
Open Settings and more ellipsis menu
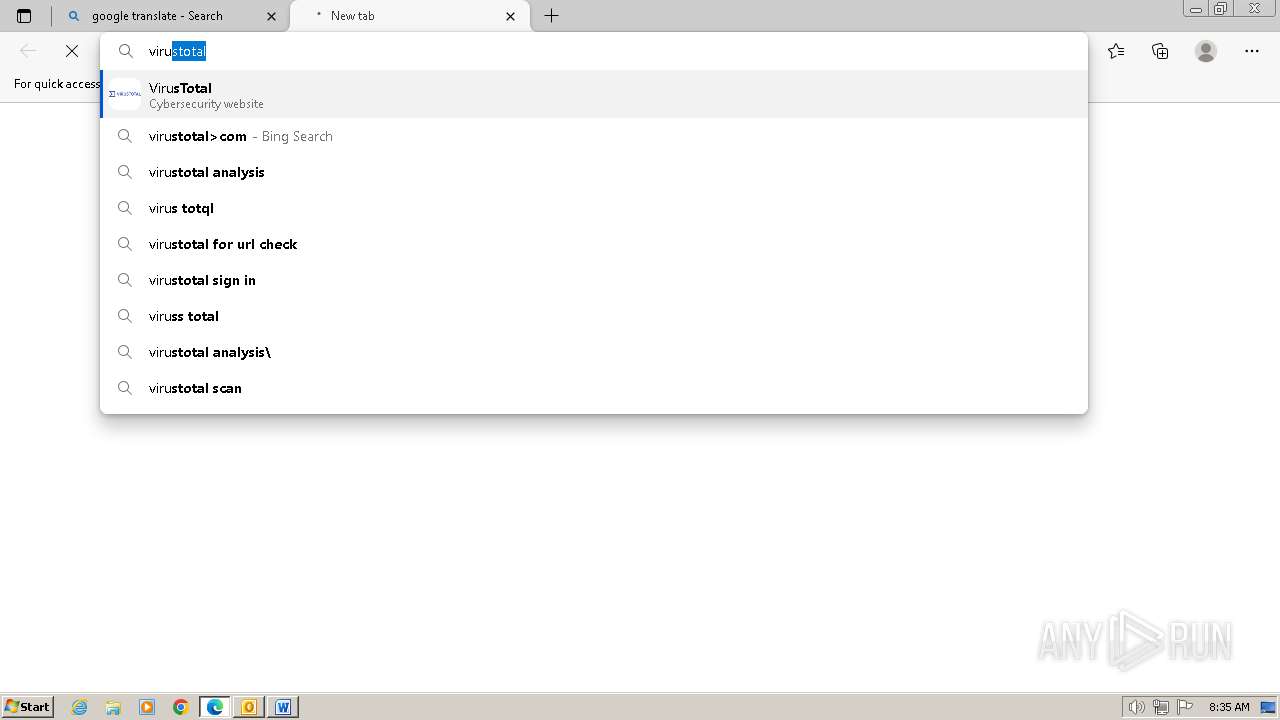pyautogui.click(x=1252, y=51)
